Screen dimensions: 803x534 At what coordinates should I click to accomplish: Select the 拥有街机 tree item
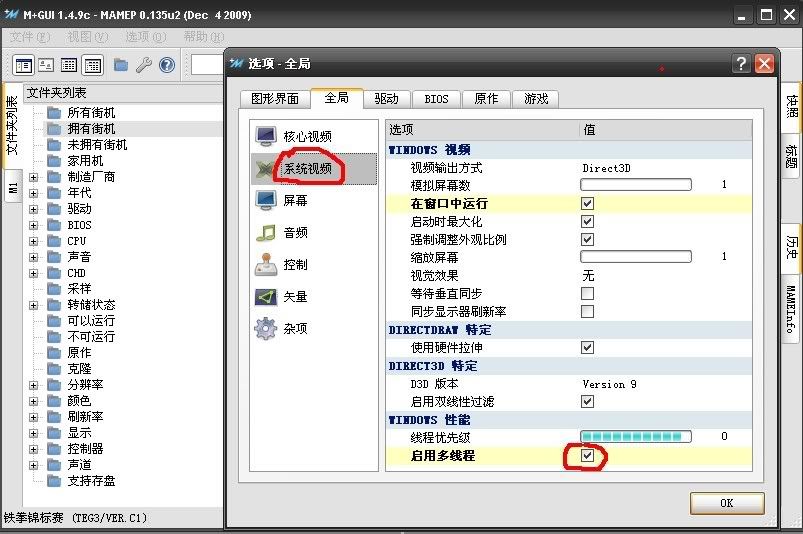(x=91, y=129)
